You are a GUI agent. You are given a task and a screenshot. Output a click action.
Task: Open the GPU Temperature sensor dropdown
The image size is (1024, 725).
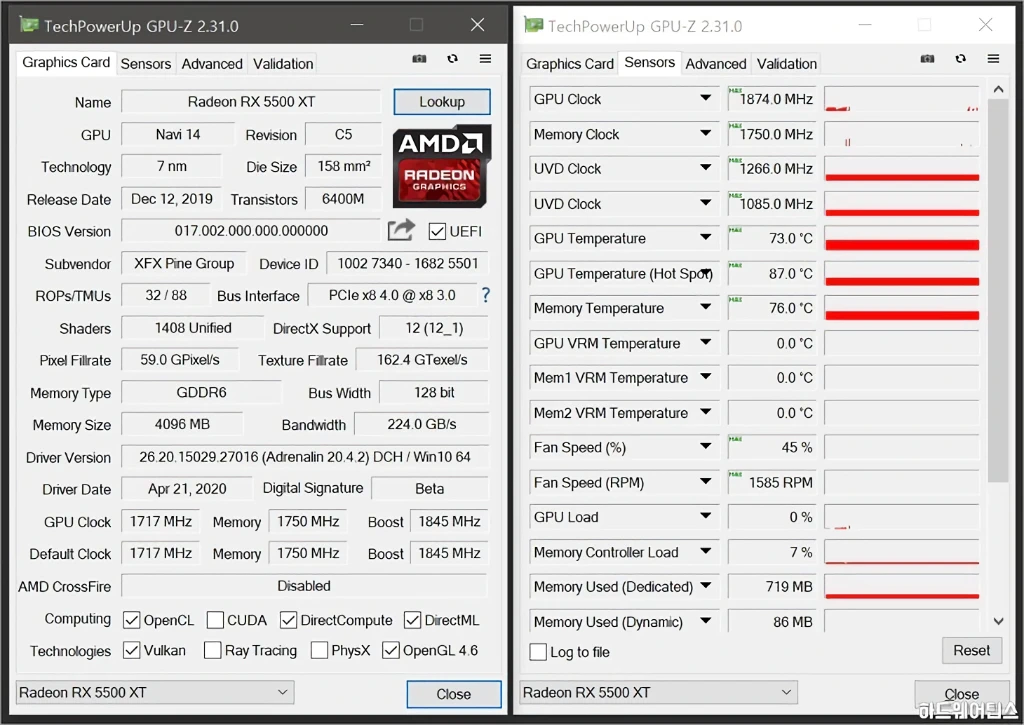705,237
